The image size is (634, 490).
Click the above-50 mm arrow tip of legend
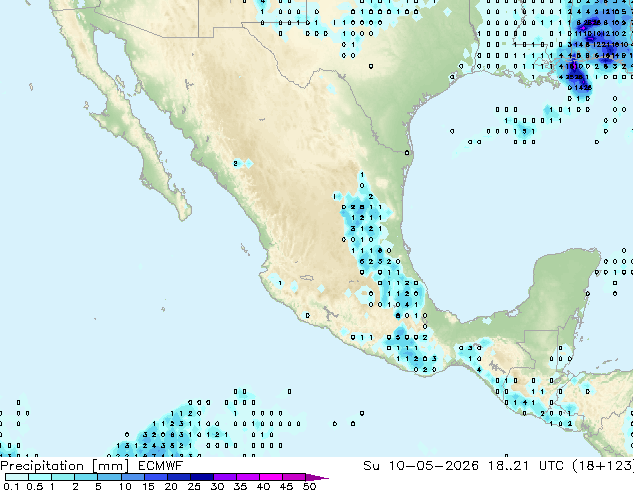317,477
